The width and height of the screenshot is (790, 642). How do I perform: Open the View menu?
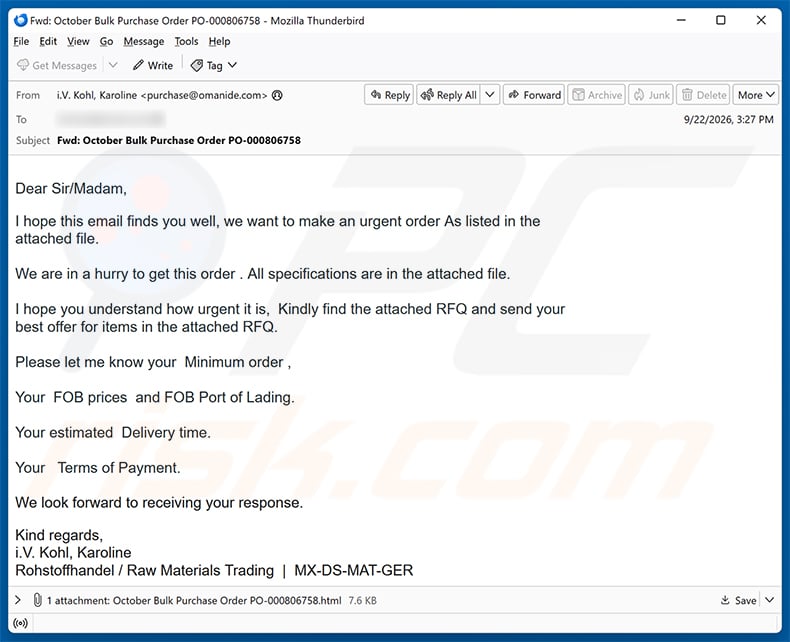[x=78, y=41]
